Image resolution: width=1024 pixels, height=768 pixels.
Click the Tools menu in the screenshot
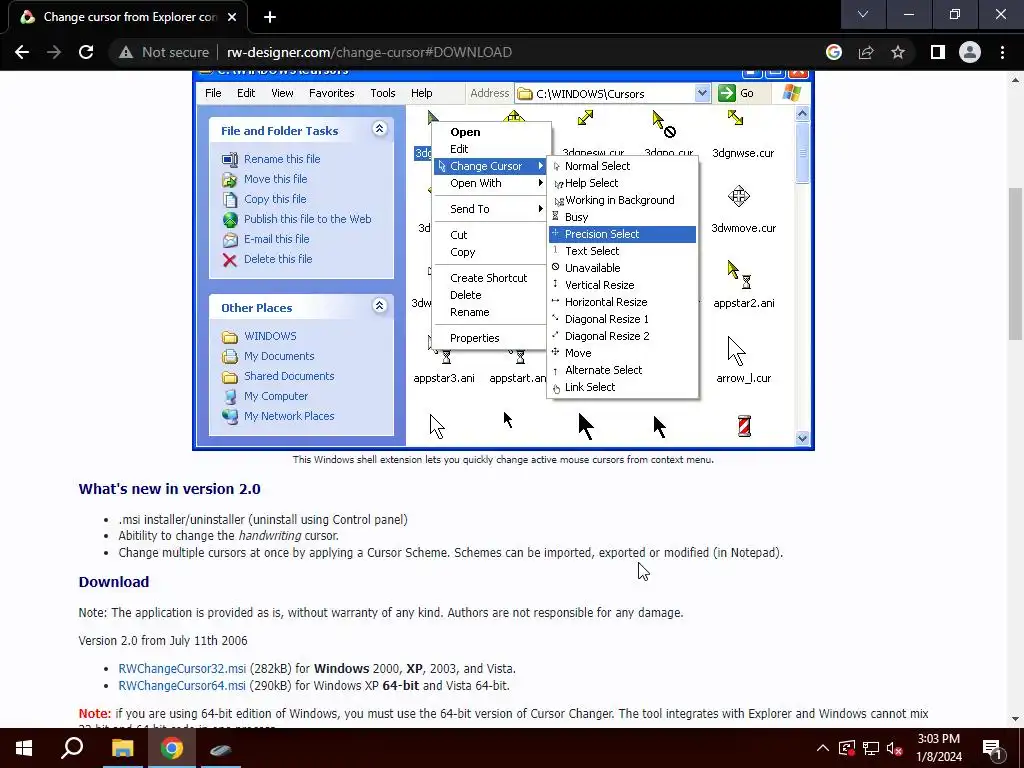coord(383,93)
